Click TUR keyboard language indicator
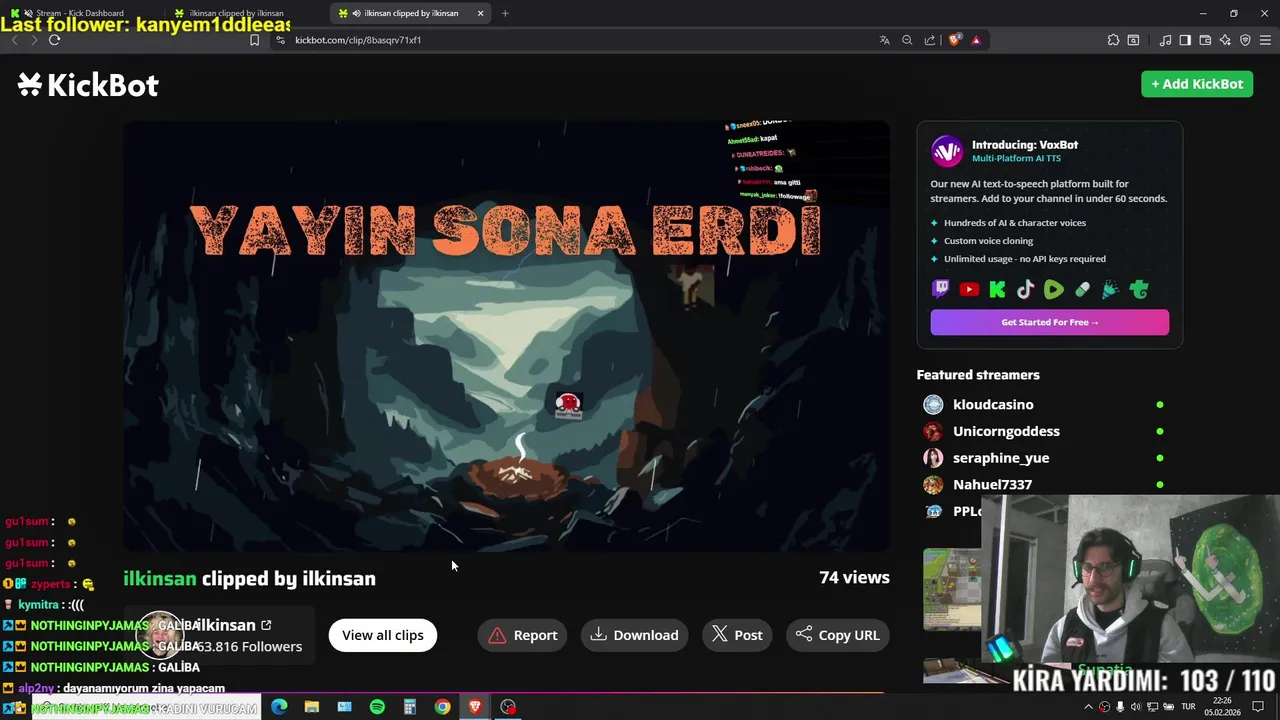The height and width of the screenshot is (720, 1280). click(x=1189, y=707)
